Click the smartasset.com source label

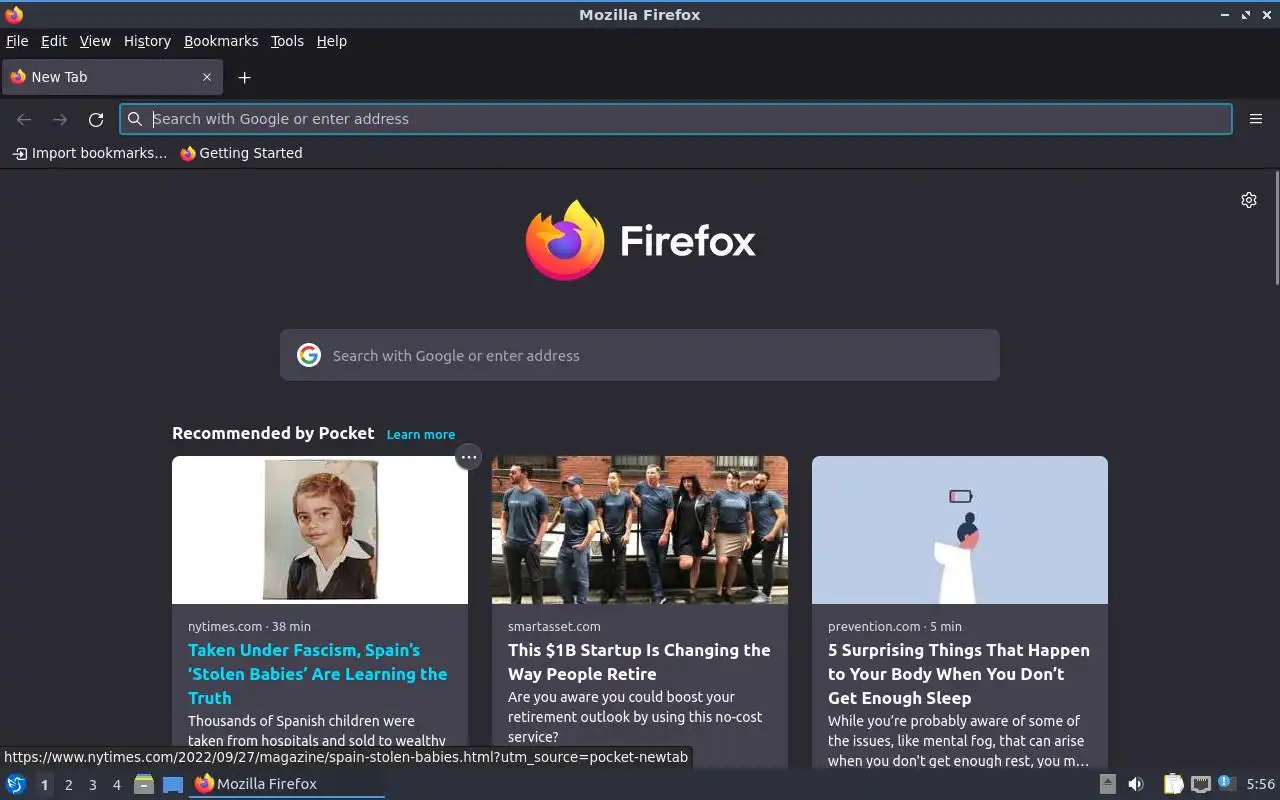[554, 626]
